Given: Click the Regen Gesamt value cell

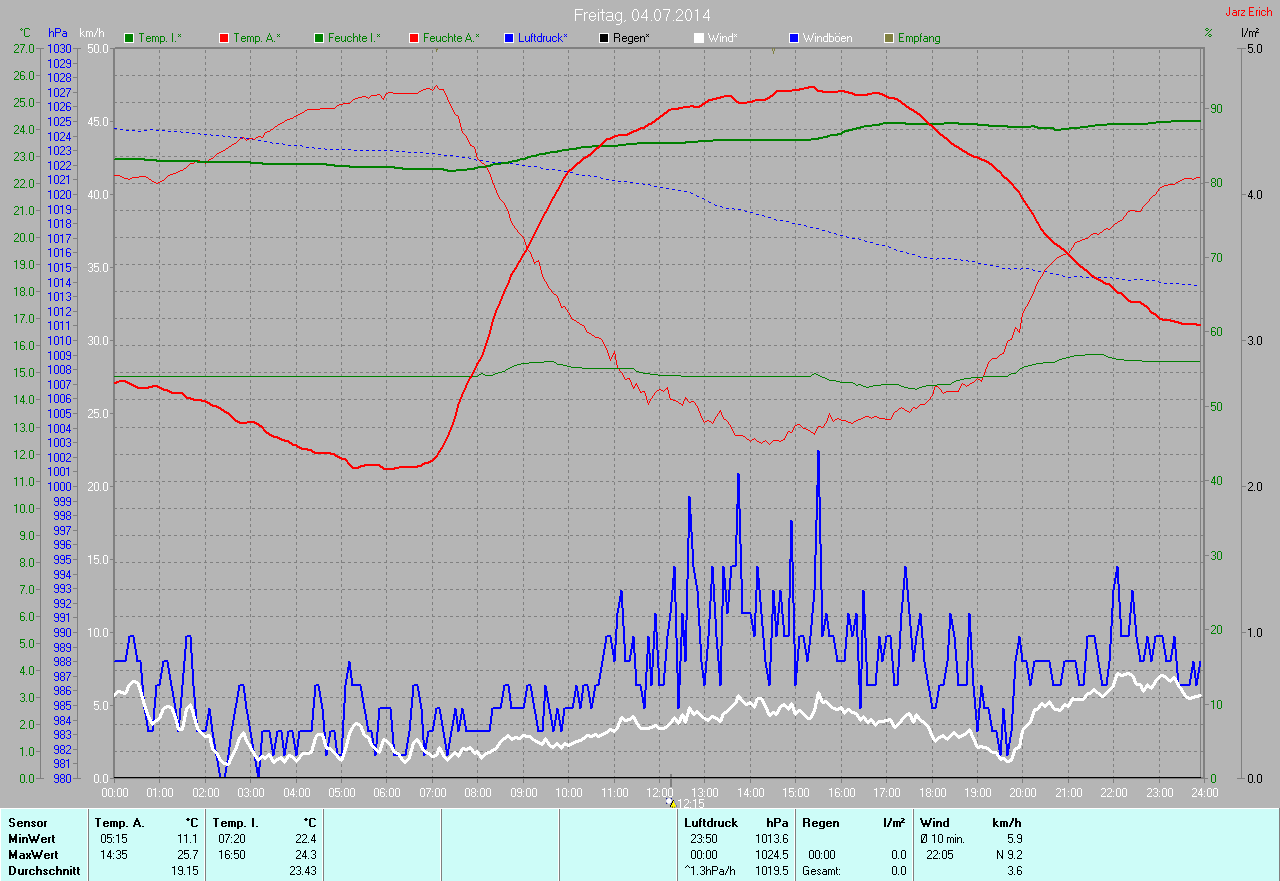Looking at the screenshot, I should [x=898, y=871].
